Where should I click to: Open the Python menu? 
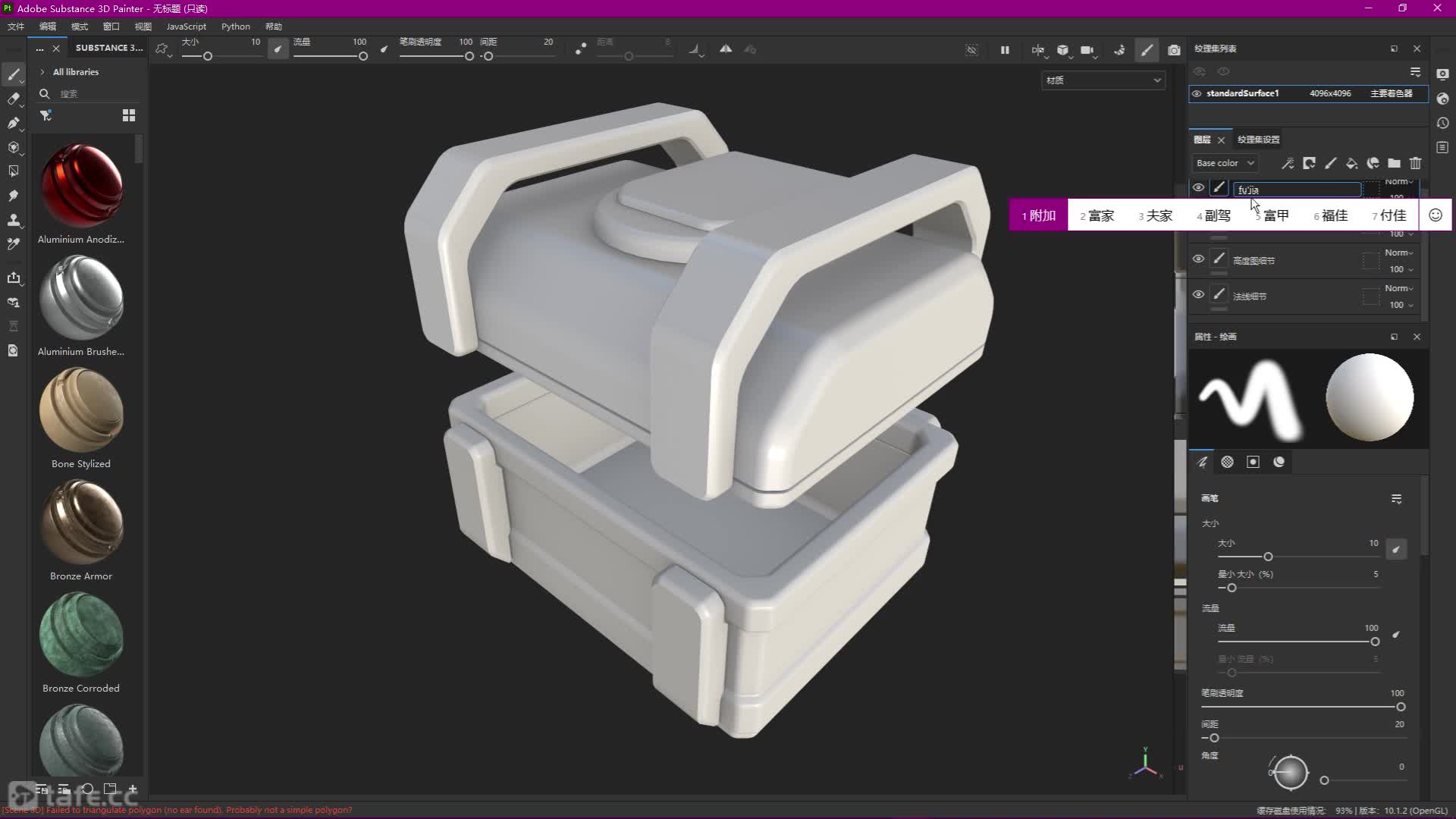click(x=235, y=27)
